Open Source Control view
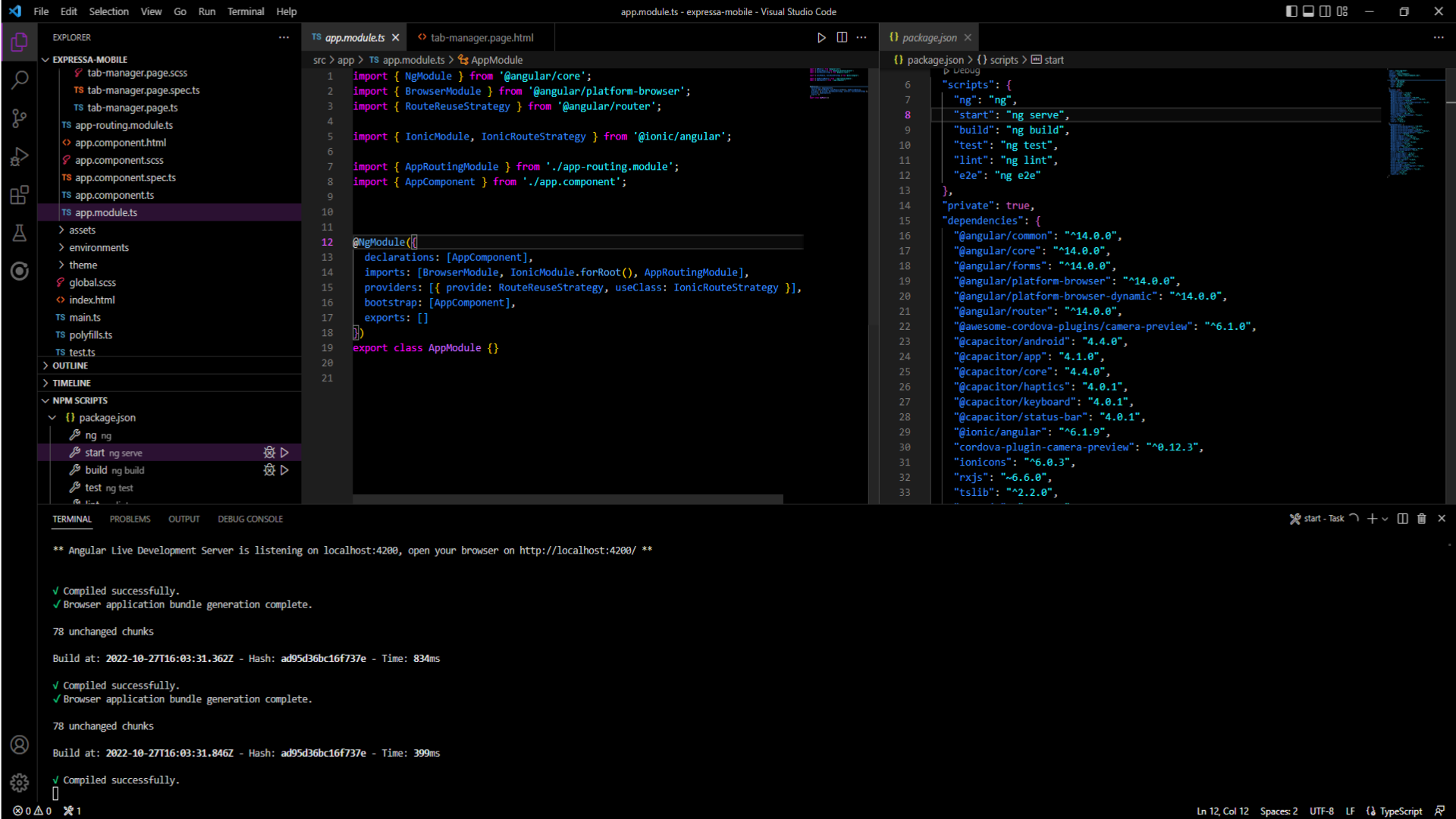 pos(20,118)
